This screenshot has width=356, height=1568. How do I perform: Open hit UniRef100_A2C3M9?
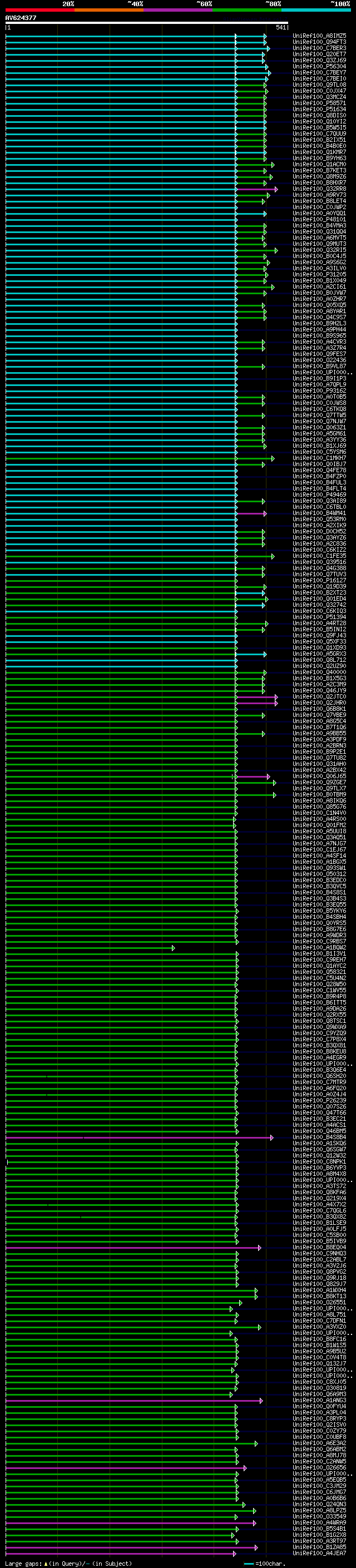click(x=319, y=684)
